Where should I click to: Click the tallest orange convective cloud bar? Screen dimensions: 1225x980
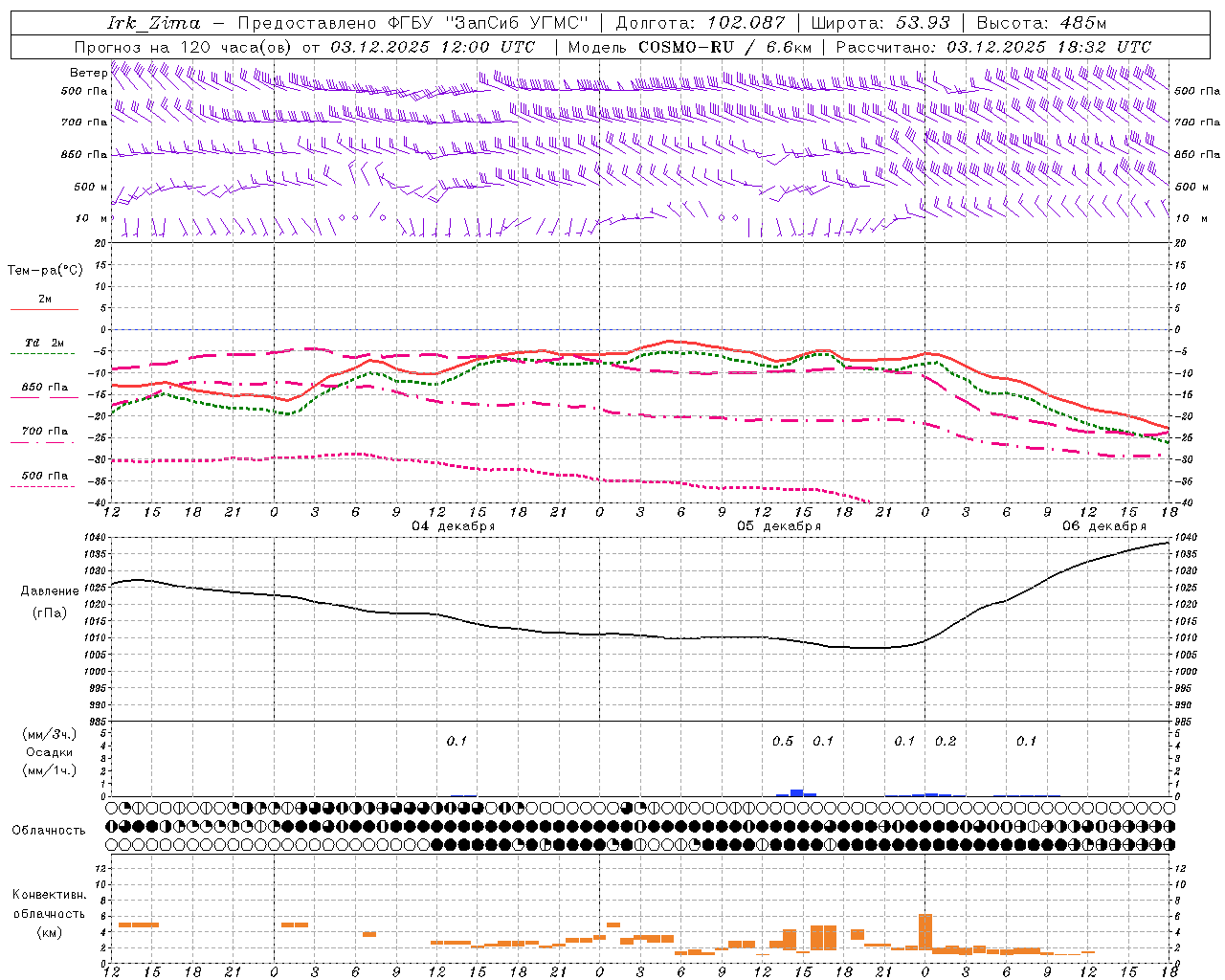(925, 932)
